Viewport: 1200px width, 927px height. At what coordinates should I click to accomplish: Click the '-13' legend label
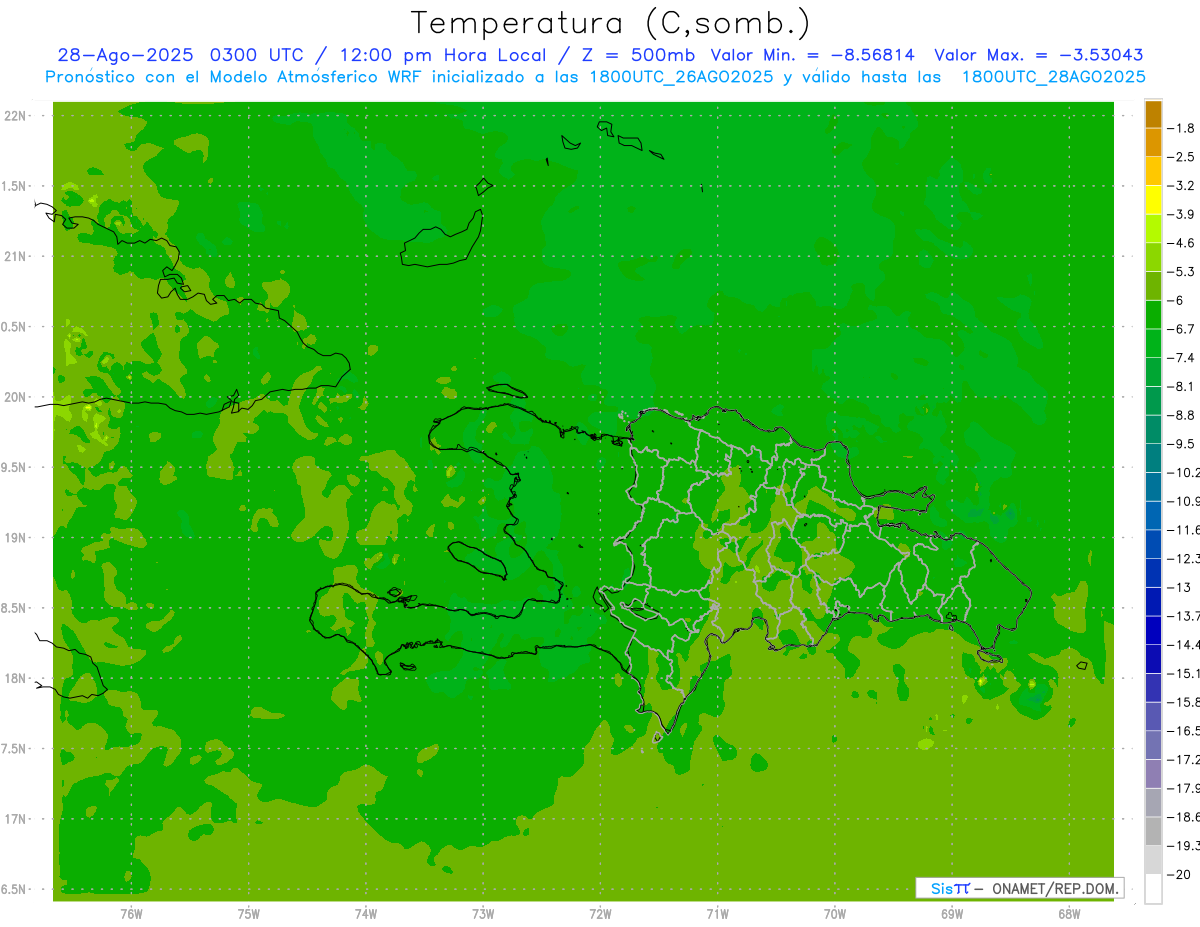point(1179,587)
